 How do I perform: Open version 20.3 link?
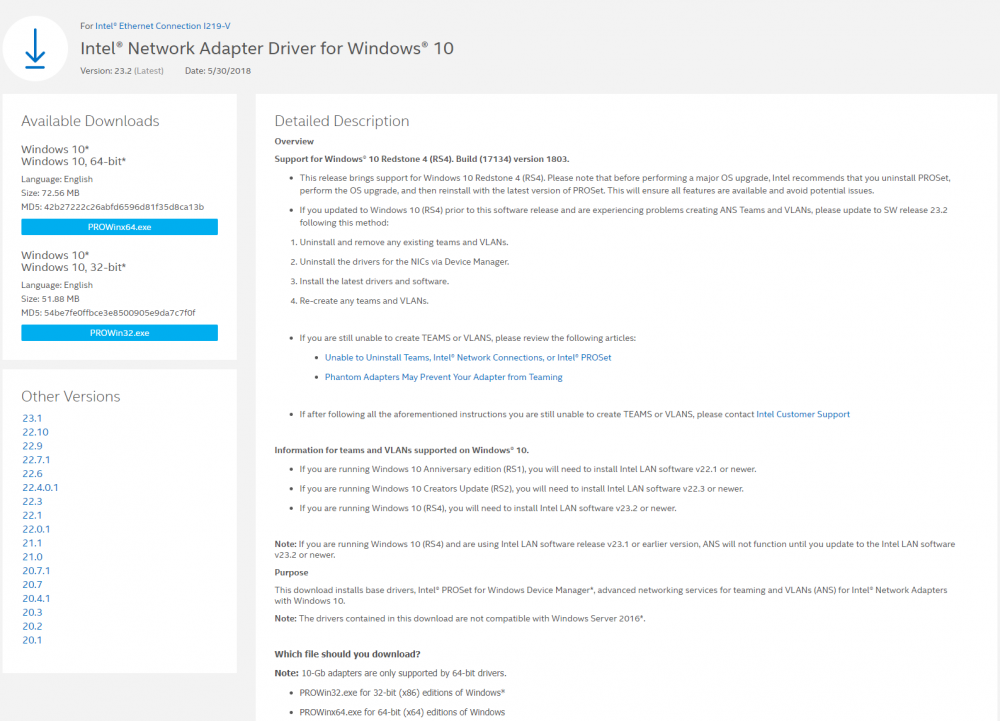[32, 613]
